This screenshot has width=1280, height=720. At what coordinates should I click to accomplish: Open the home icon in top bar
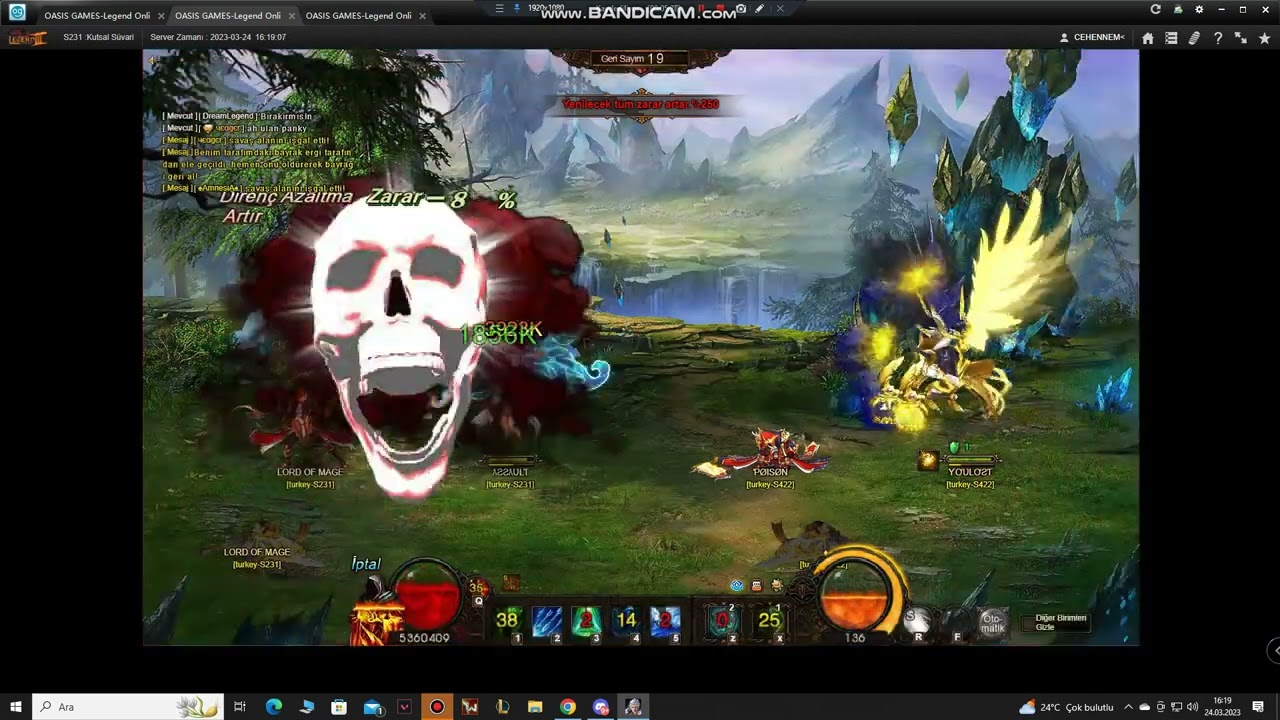pyautogui.click(x=1148, y=38)
